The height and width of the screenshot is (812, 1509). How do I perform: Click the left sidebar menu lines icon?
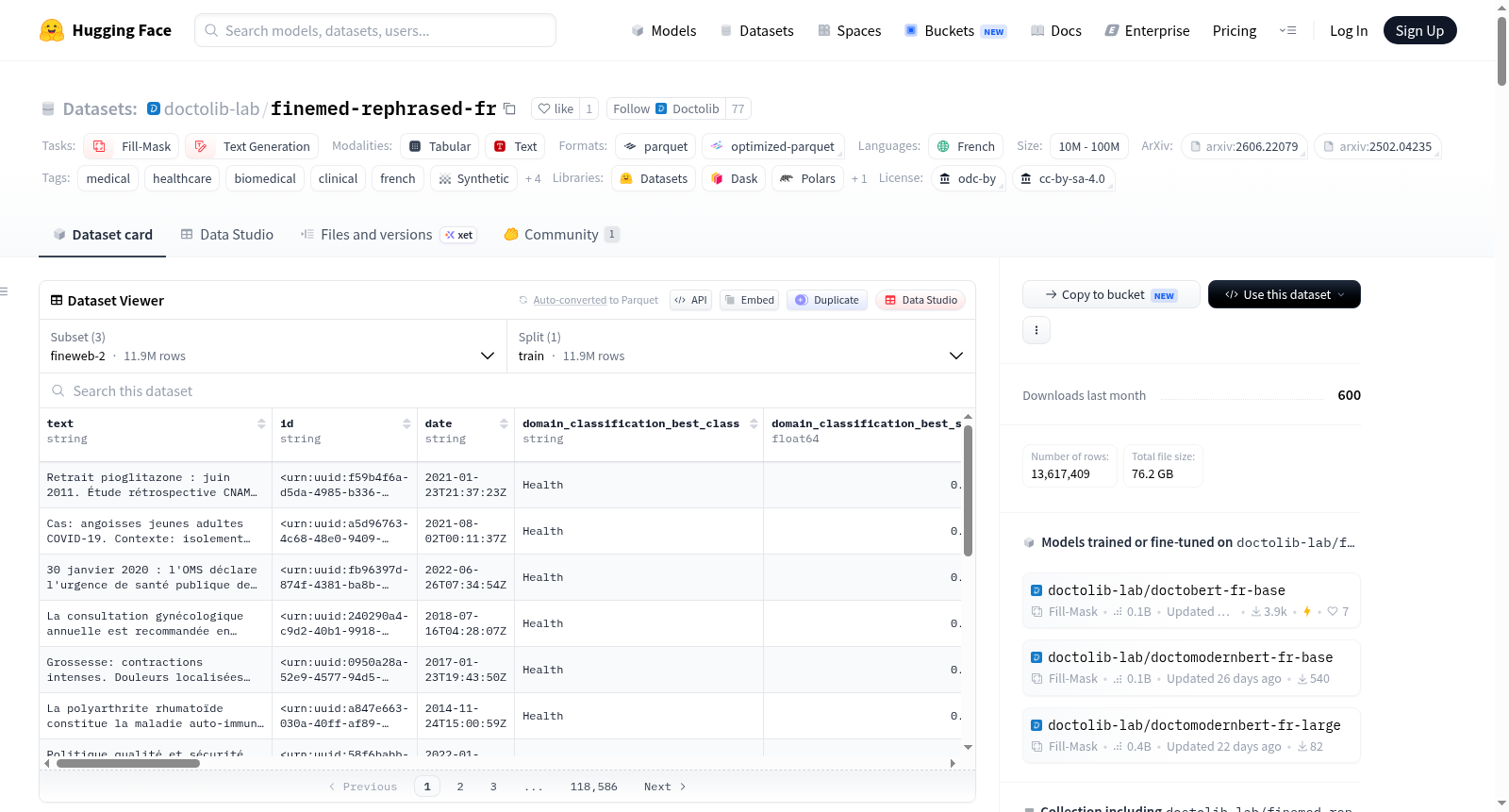click(4, 291)
